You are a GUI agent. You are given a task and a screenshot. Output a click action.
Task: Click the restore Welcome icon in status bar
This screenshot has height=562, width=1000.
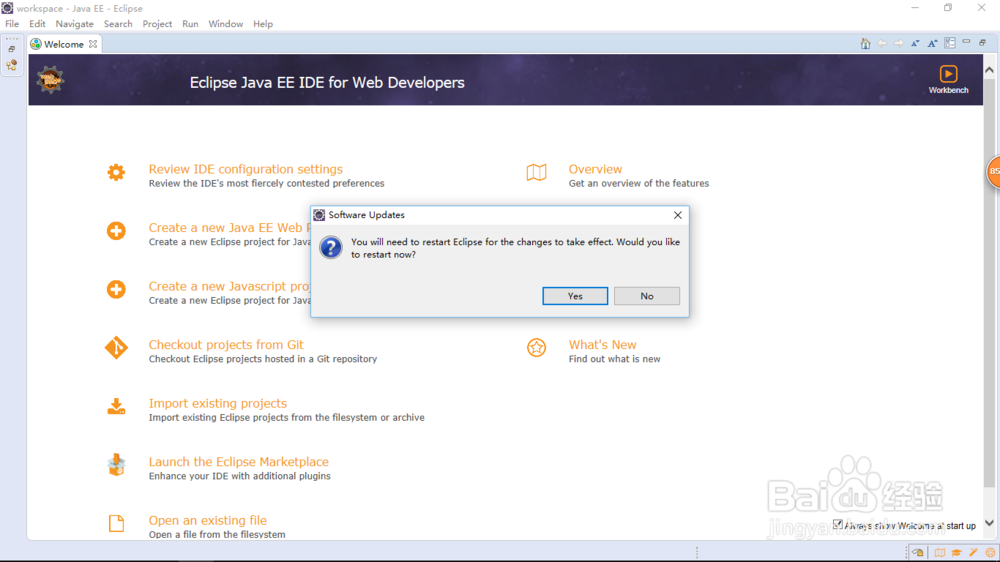tap(918, 552)
